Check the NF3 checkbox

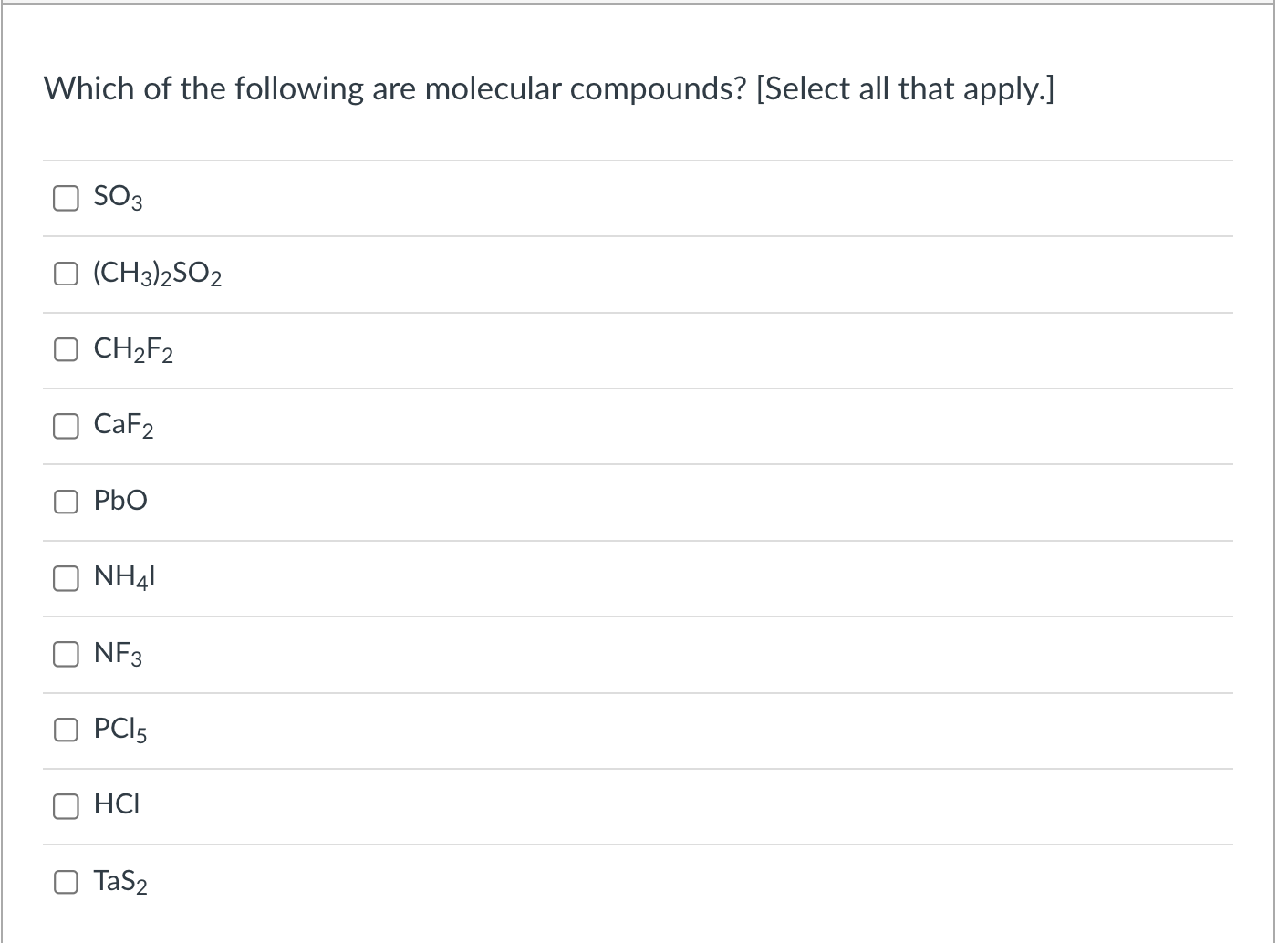(65, 653)
